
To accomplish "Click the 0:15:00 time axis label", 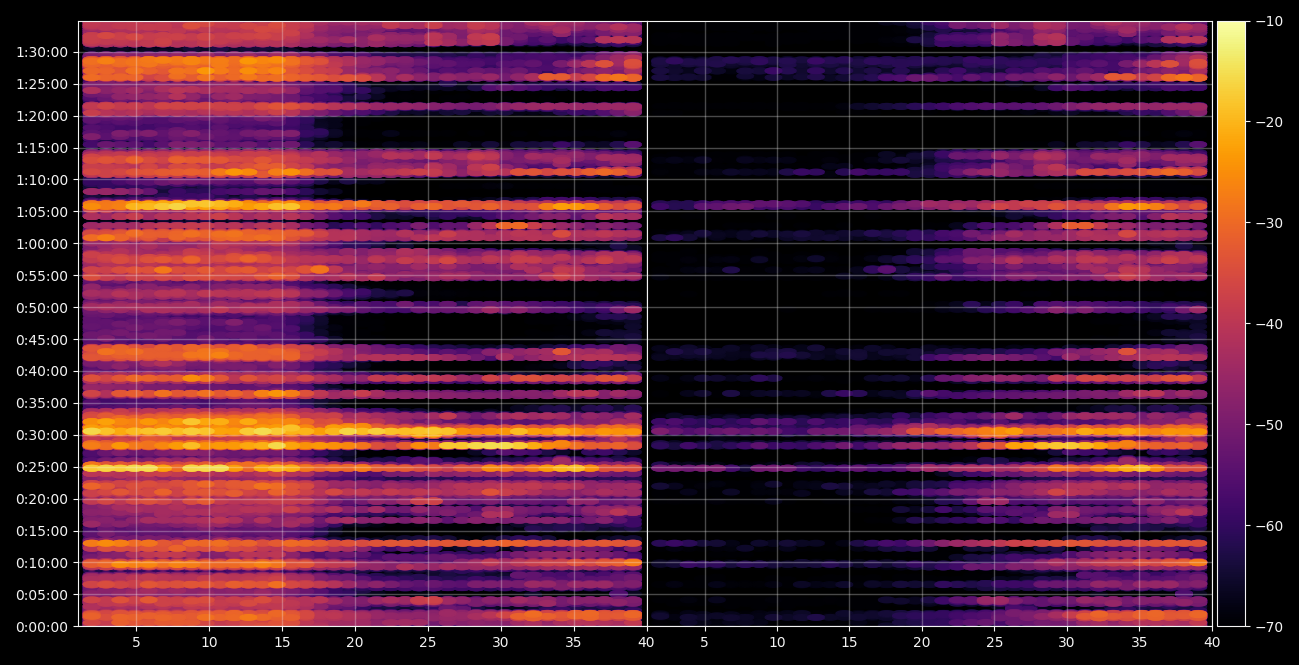I will tap(42, 531).
